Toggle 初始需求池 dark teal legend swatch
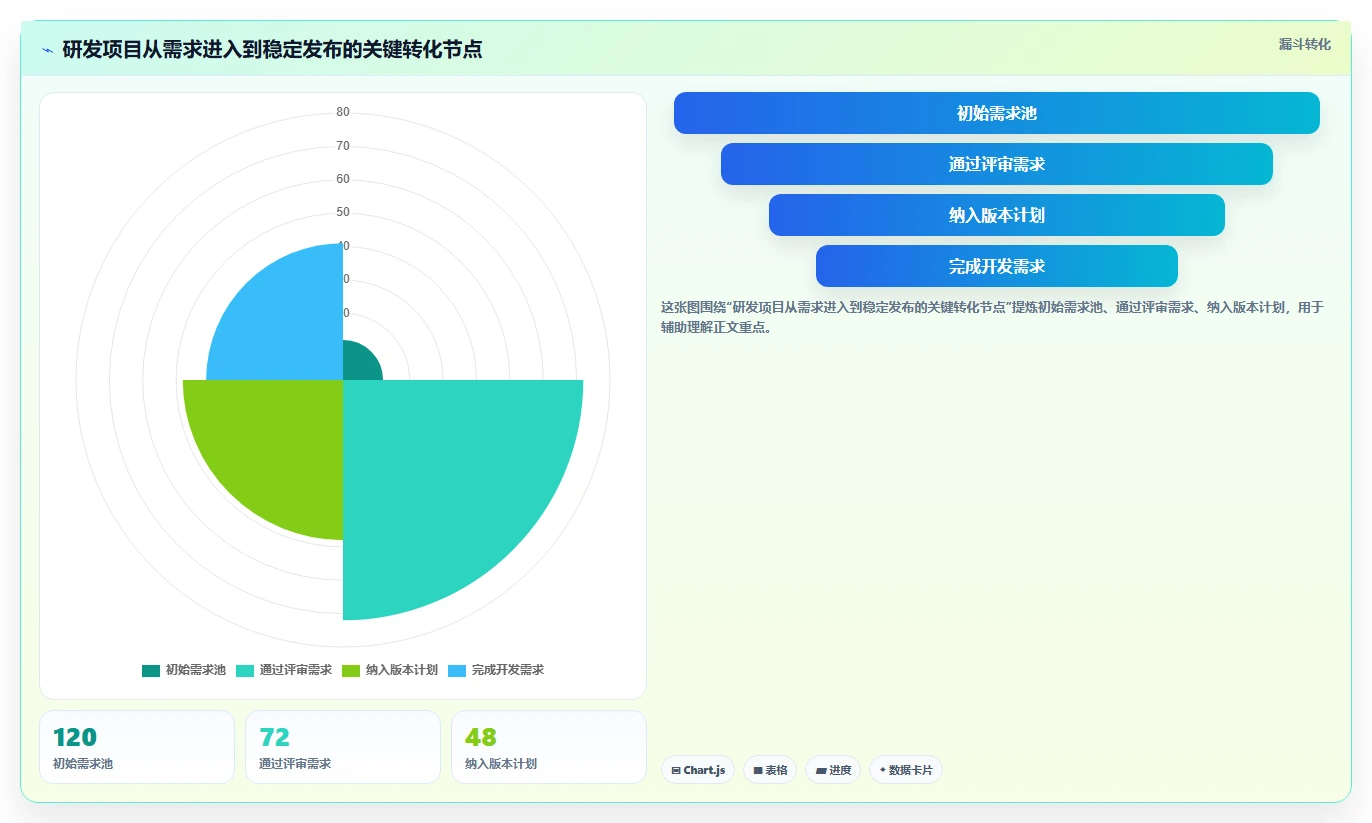Viewport: 1372px width, 823px height. pos(151,670)
